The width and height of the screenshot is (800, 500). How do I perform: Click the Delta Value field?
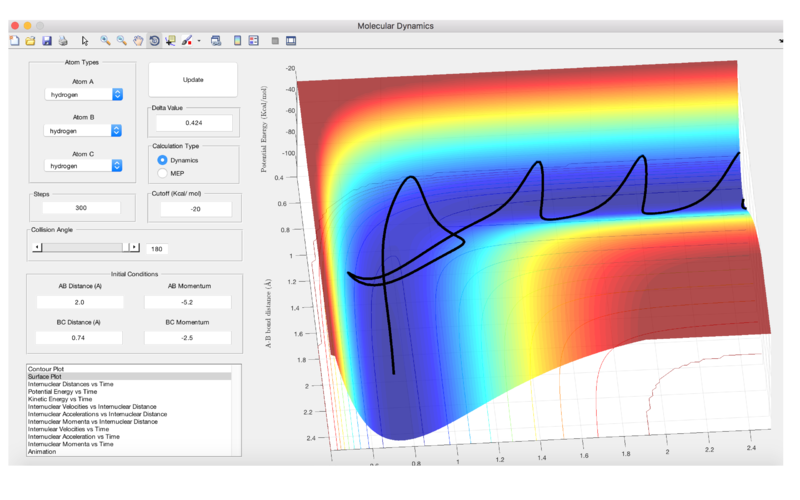pyautogui.click(x=194, y=123)
